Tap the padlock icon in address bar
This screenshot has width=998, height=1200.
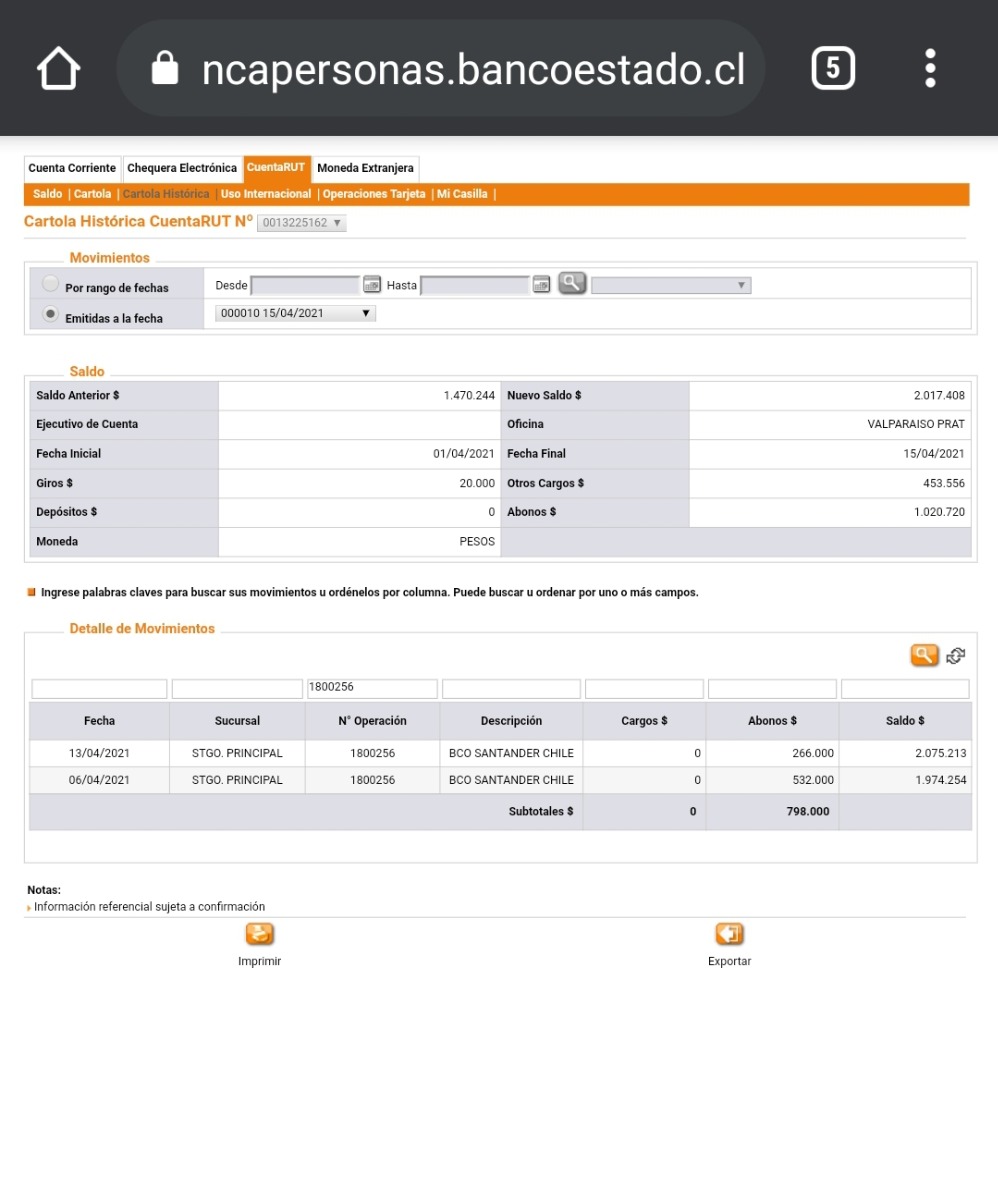(x=164, y=69)
